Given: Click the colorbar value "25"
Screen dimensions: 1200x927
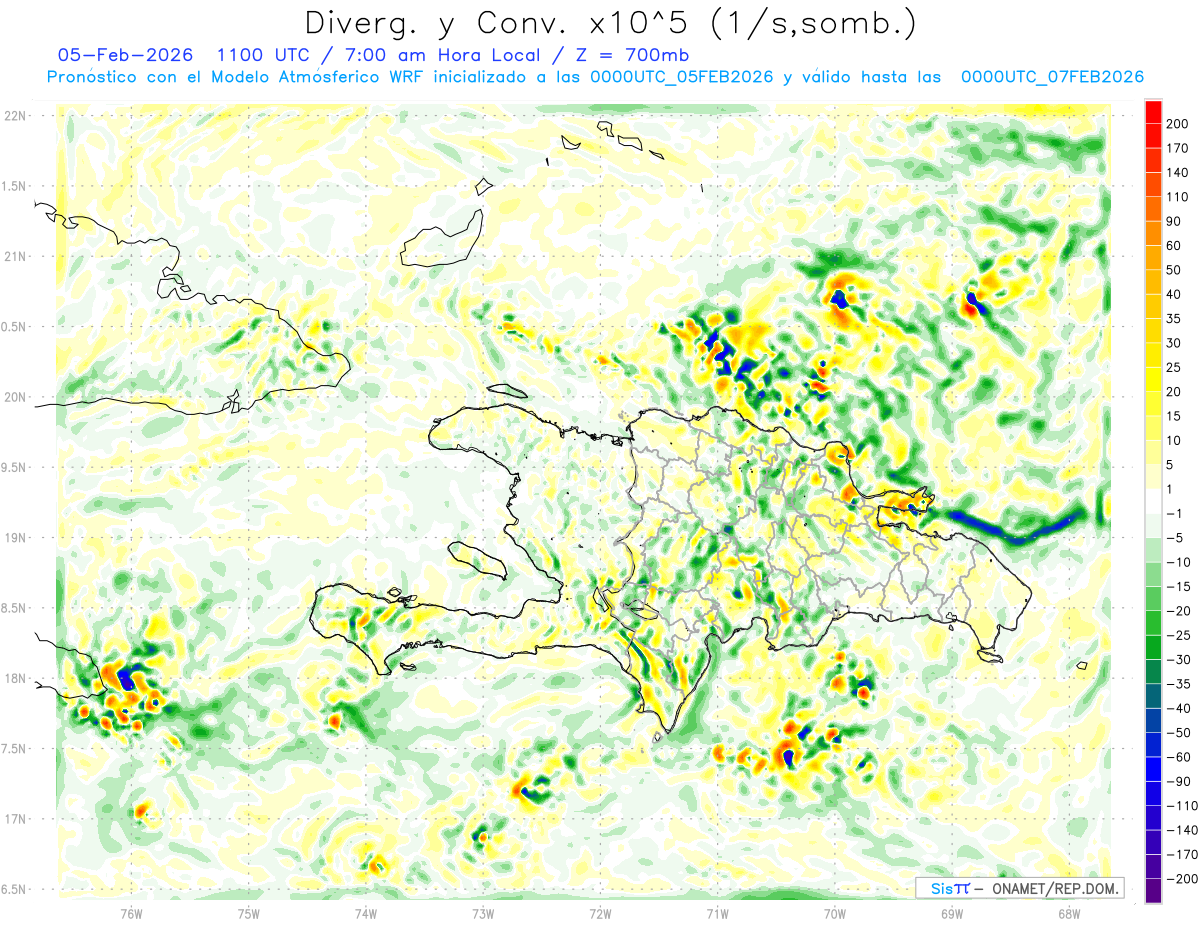Looking at the screenshot, I should (1174, 368).
